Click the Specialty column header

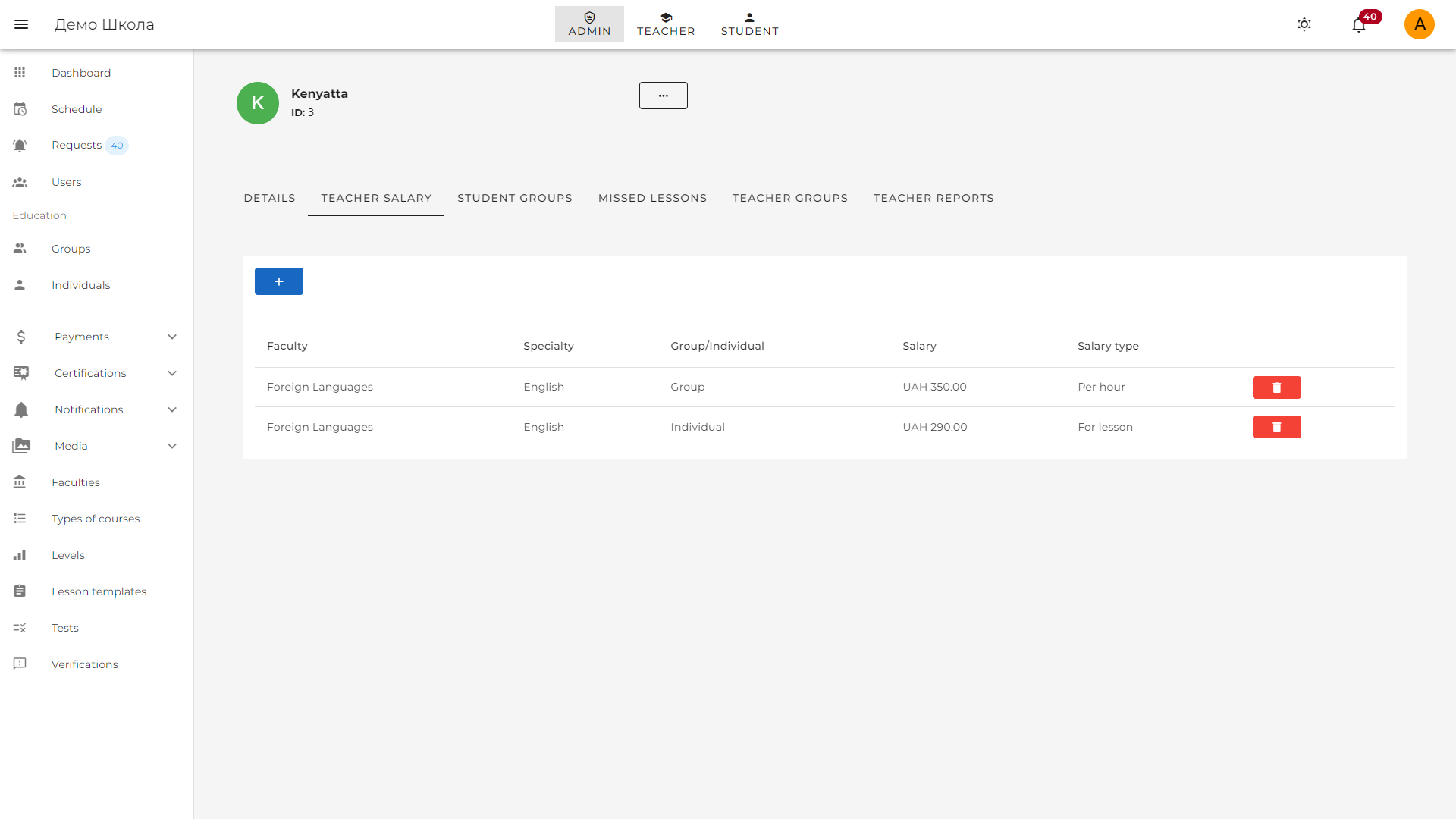(548, 346)
